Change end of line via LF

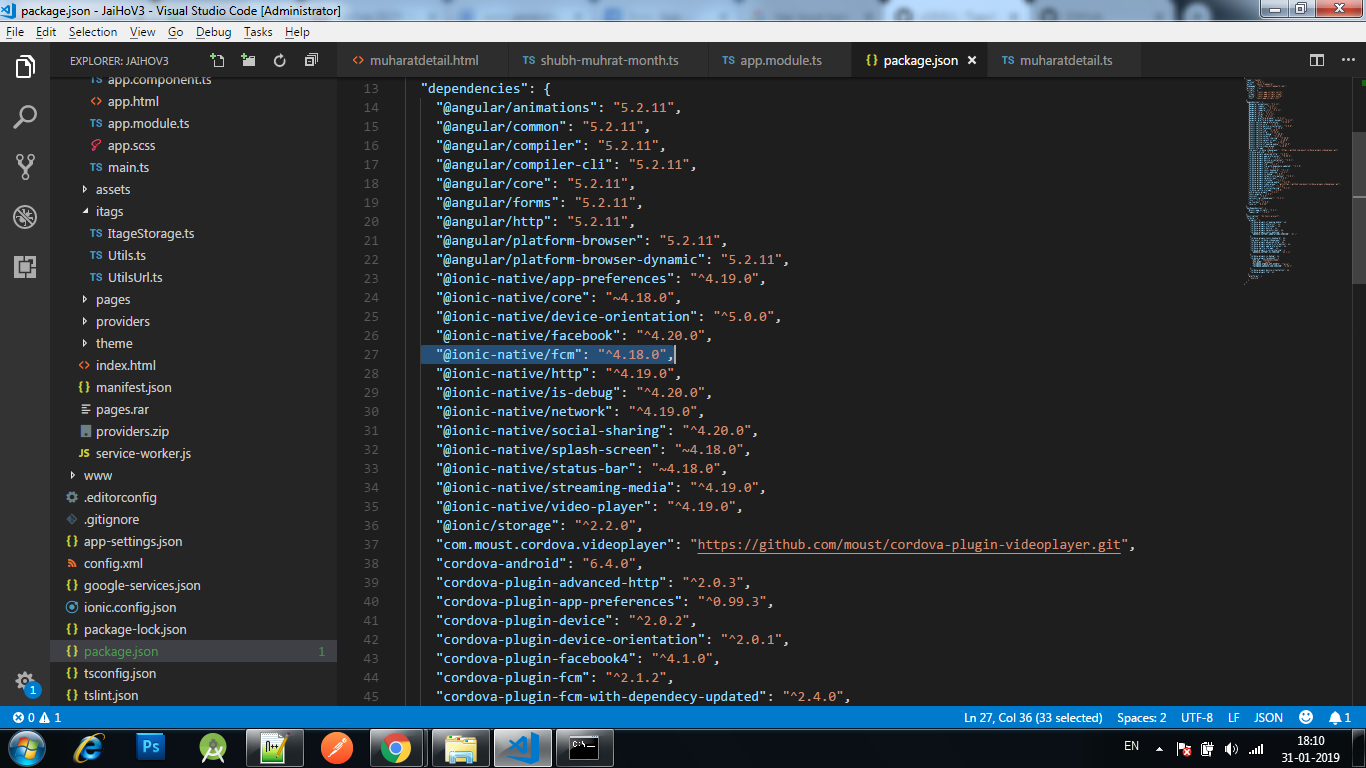click(x=1234, y=718)
